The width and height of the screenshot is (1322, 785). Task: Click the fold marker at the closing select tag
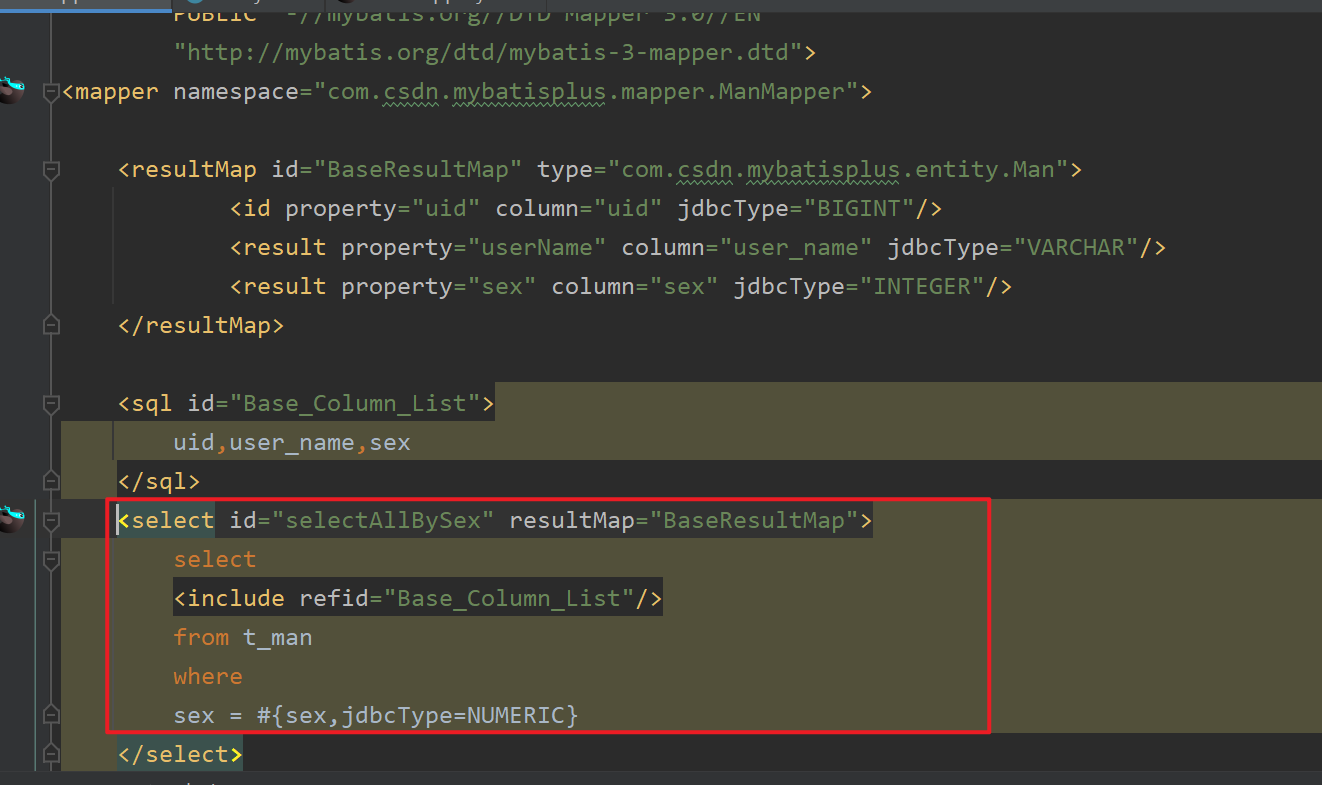[51, 755]
